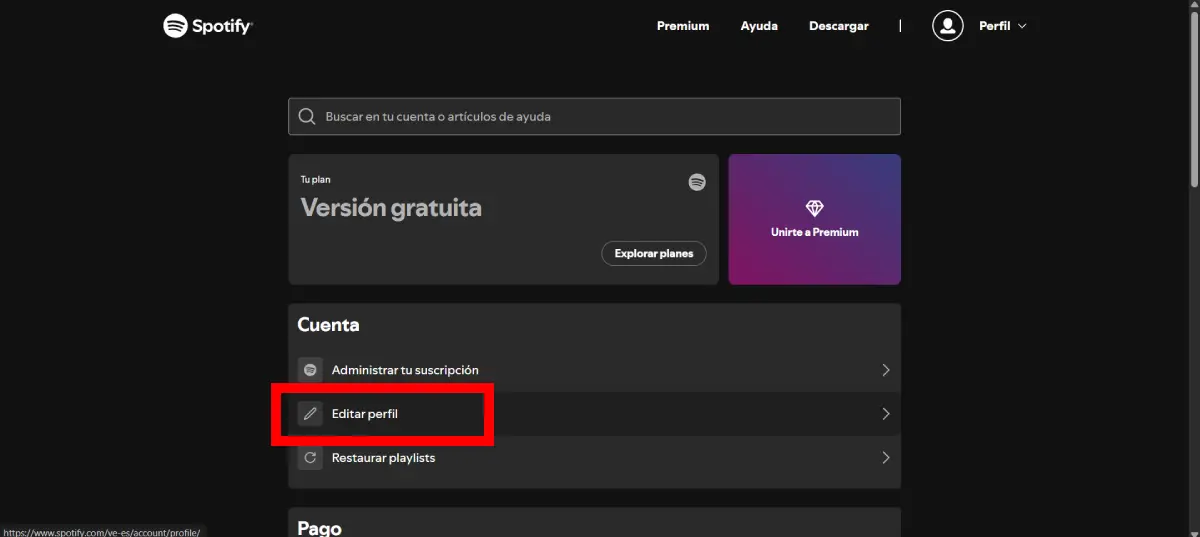Select the Restaurar playlists text link
This screenshot has height=537, width=1200.
pyautogui.click(x=383, y=458)
